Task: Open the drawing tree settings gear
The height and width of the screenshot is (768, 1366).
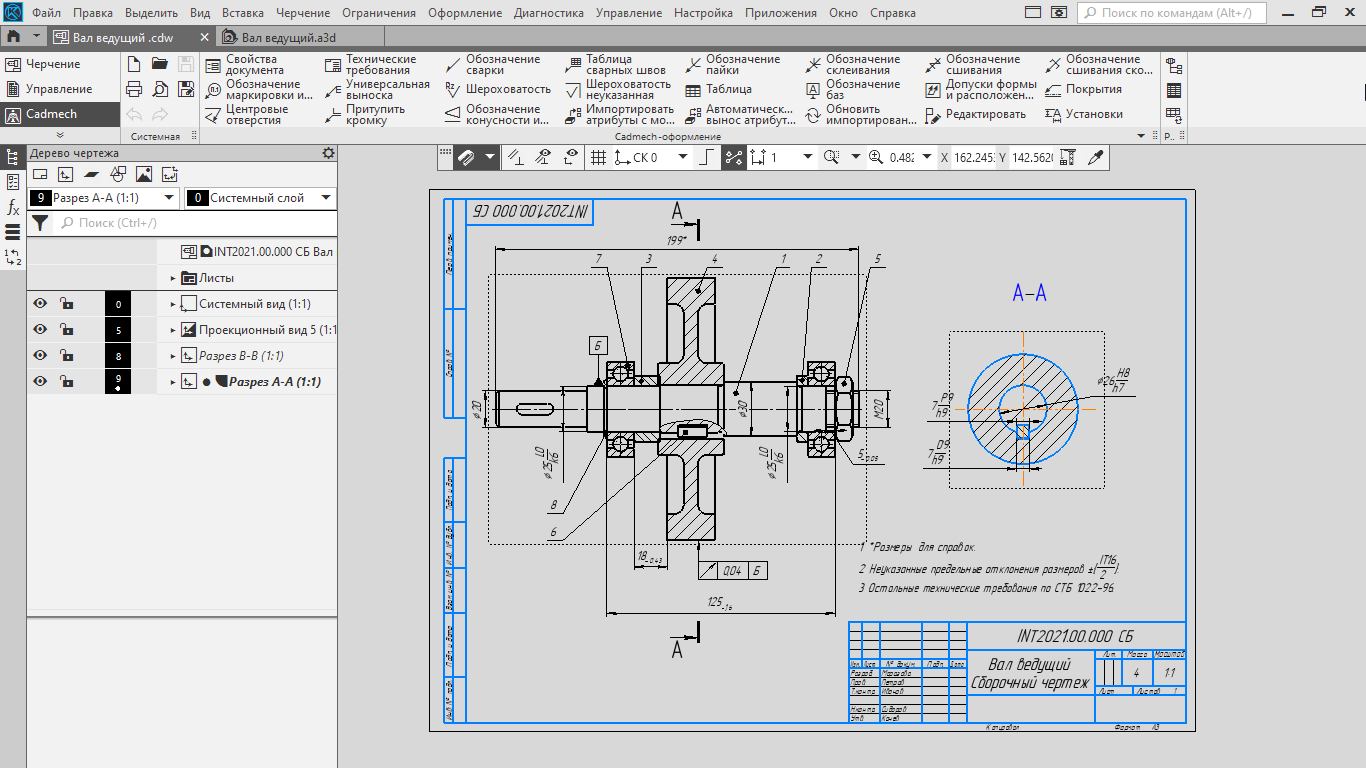Action: 328,153
